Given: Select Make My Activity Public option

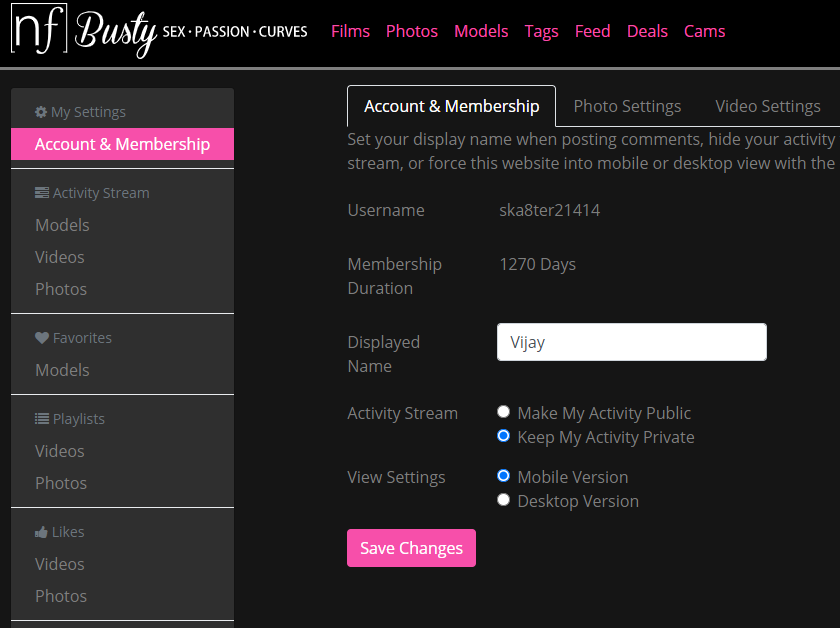Looking at the screenshot, I should click(x=504, y=412).
